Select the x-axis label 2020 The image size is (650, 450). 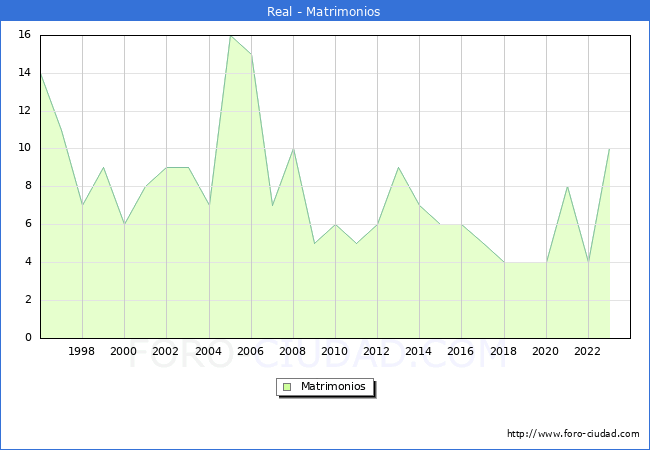(545, 351)
